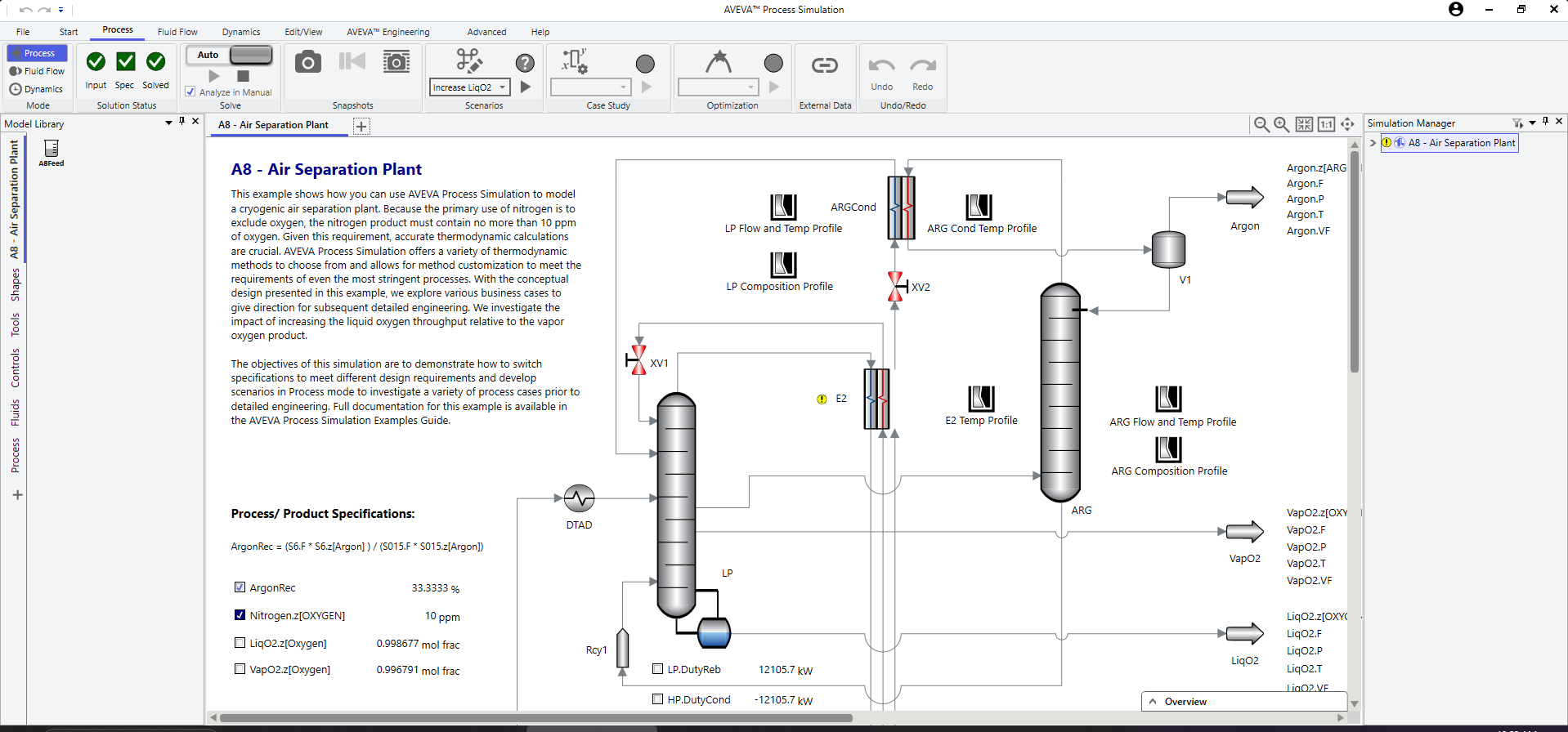The width and height of the screenshot is (1568, 732).
Task: Open the LP Composition Profile icon
Action: [783, 264]
